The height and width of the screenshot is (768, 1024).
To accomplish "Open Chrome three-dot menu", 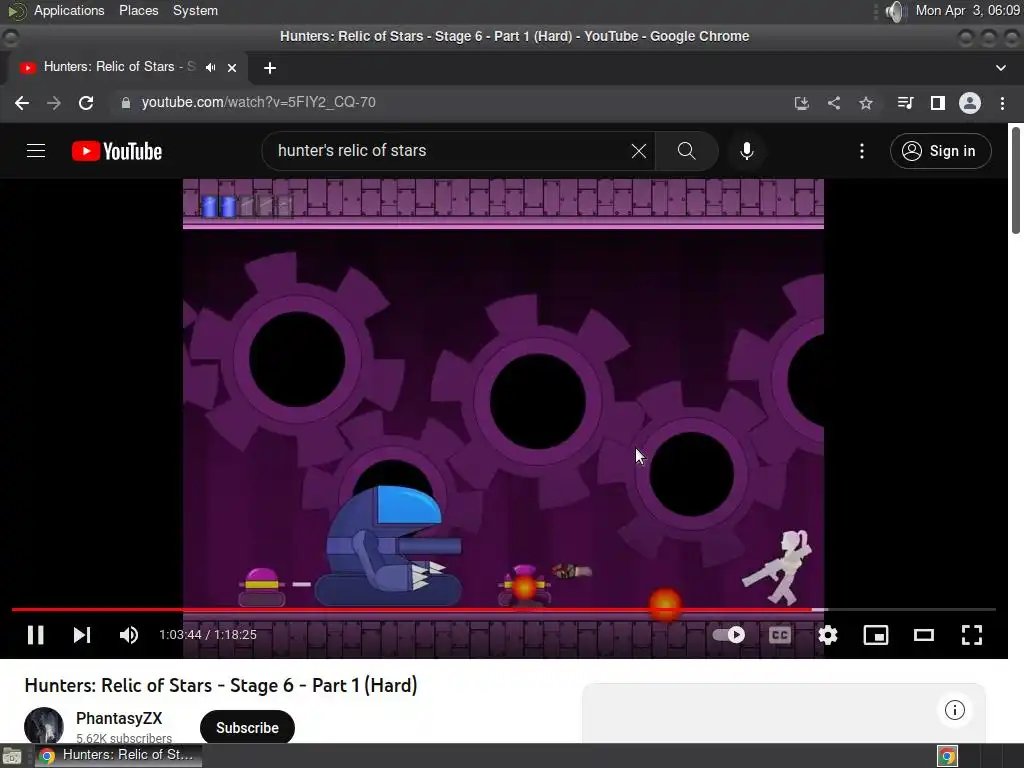I will click(x=1002, y=103).
